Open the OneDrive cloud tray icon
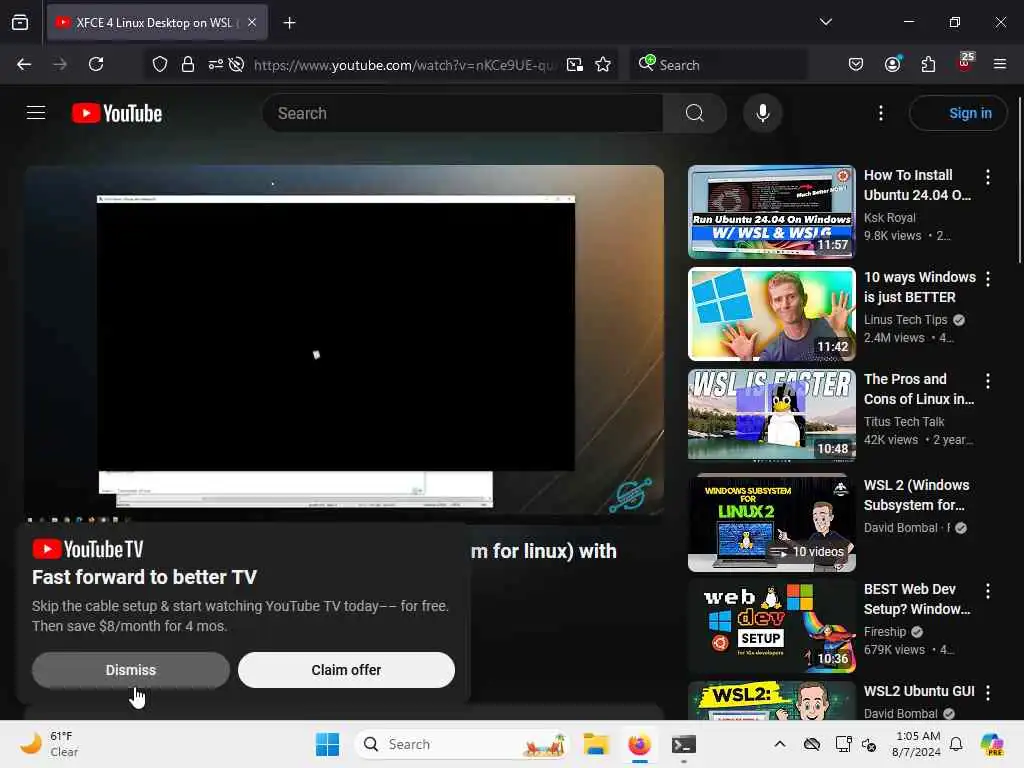 click(x=812, y=744)
